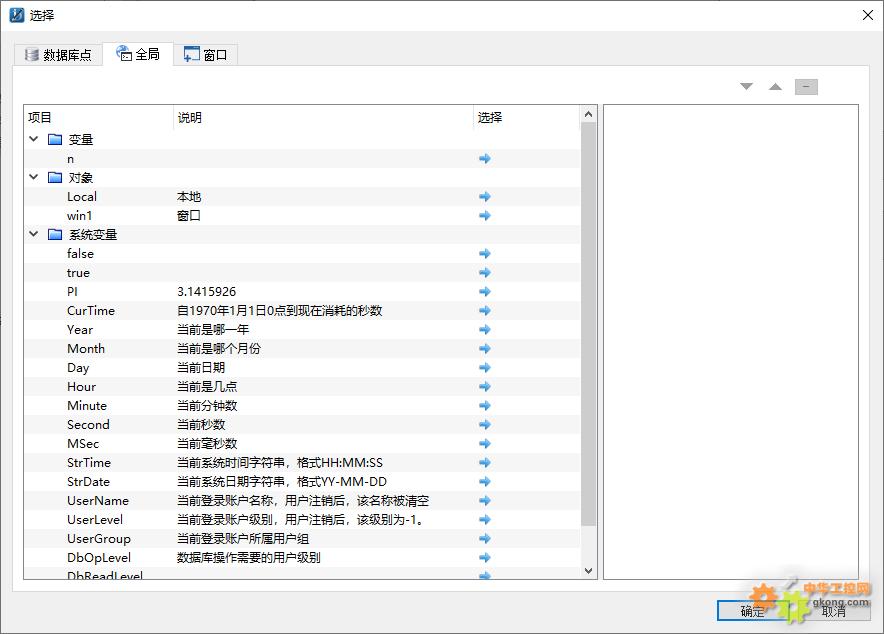Select the Month item name

click(x=86, y=349)
